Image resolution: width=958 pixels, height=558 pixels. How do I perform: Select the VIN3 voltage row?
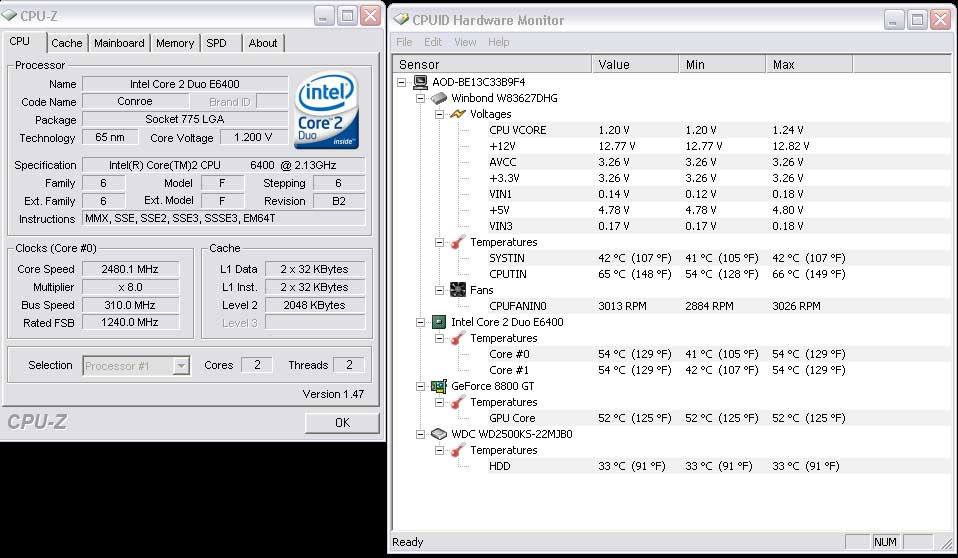click(671, 226)
